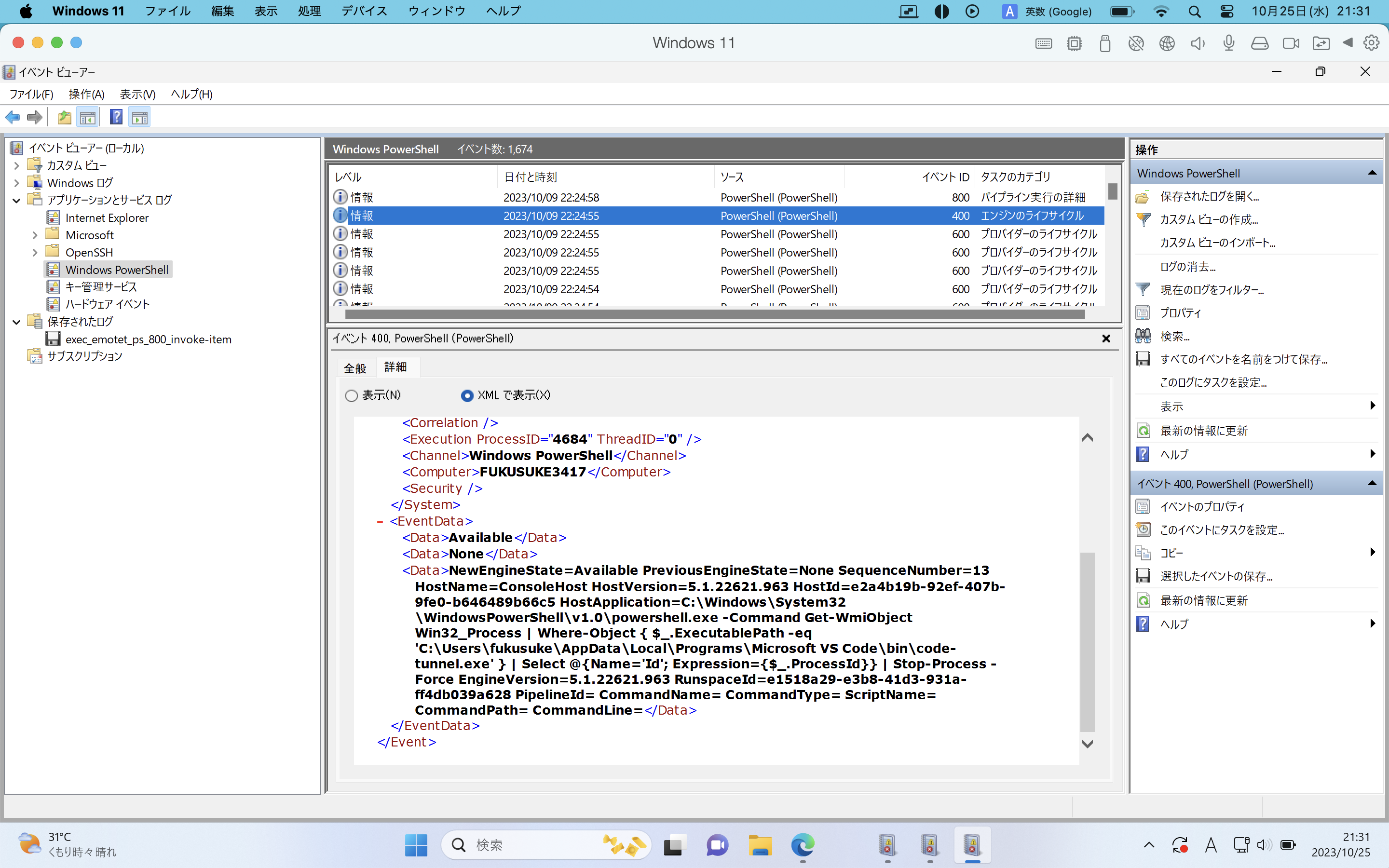Expand the Microsoft tree node

point(34,234)
